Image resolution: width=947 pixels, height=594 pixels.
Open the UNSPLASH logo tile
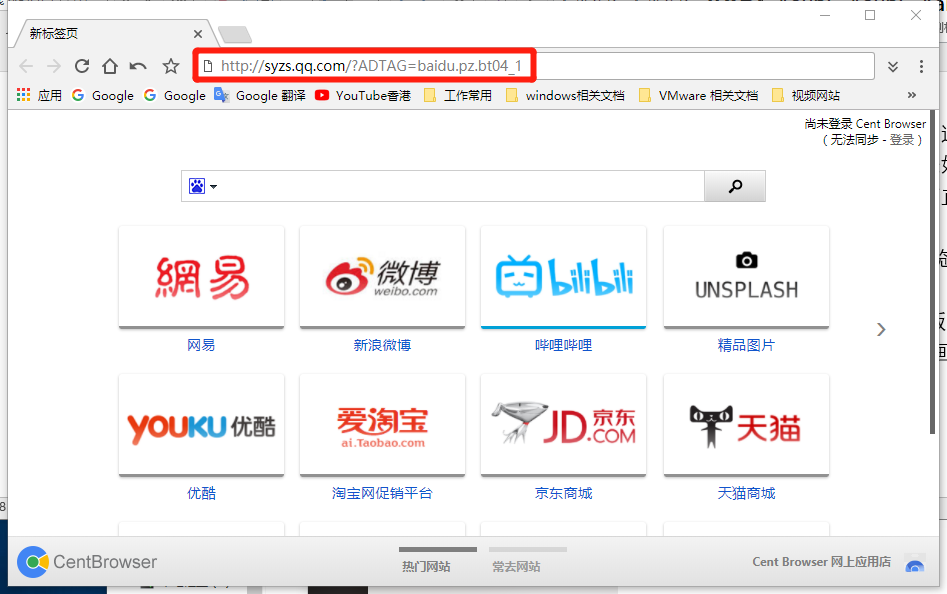tap(746, 277)
